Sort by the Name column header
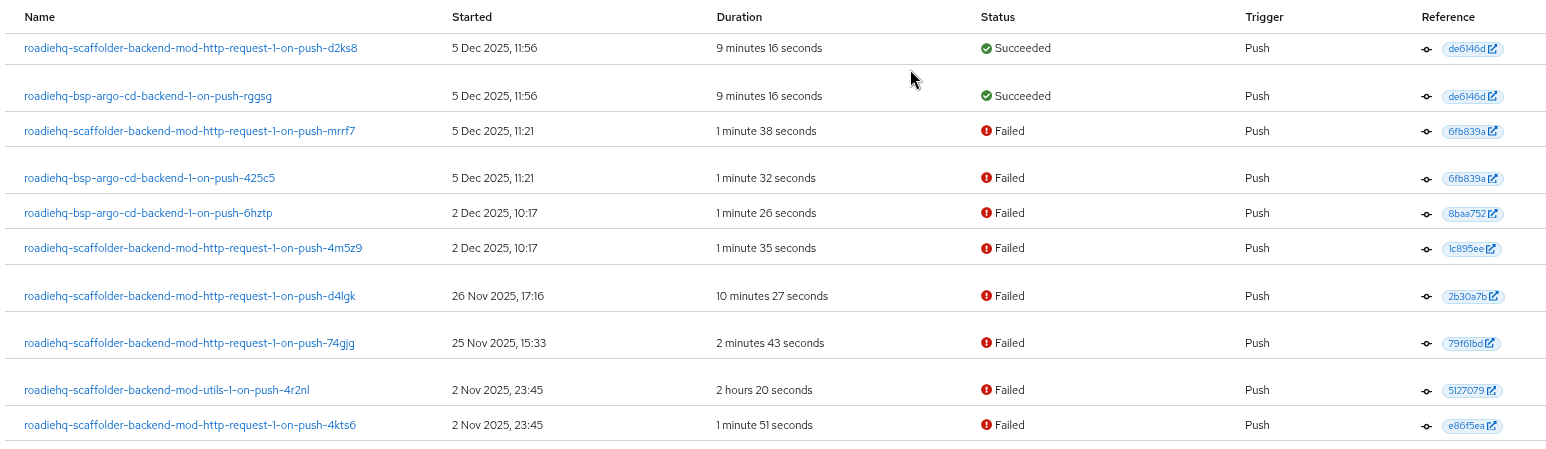 click(x=39, y=17)
